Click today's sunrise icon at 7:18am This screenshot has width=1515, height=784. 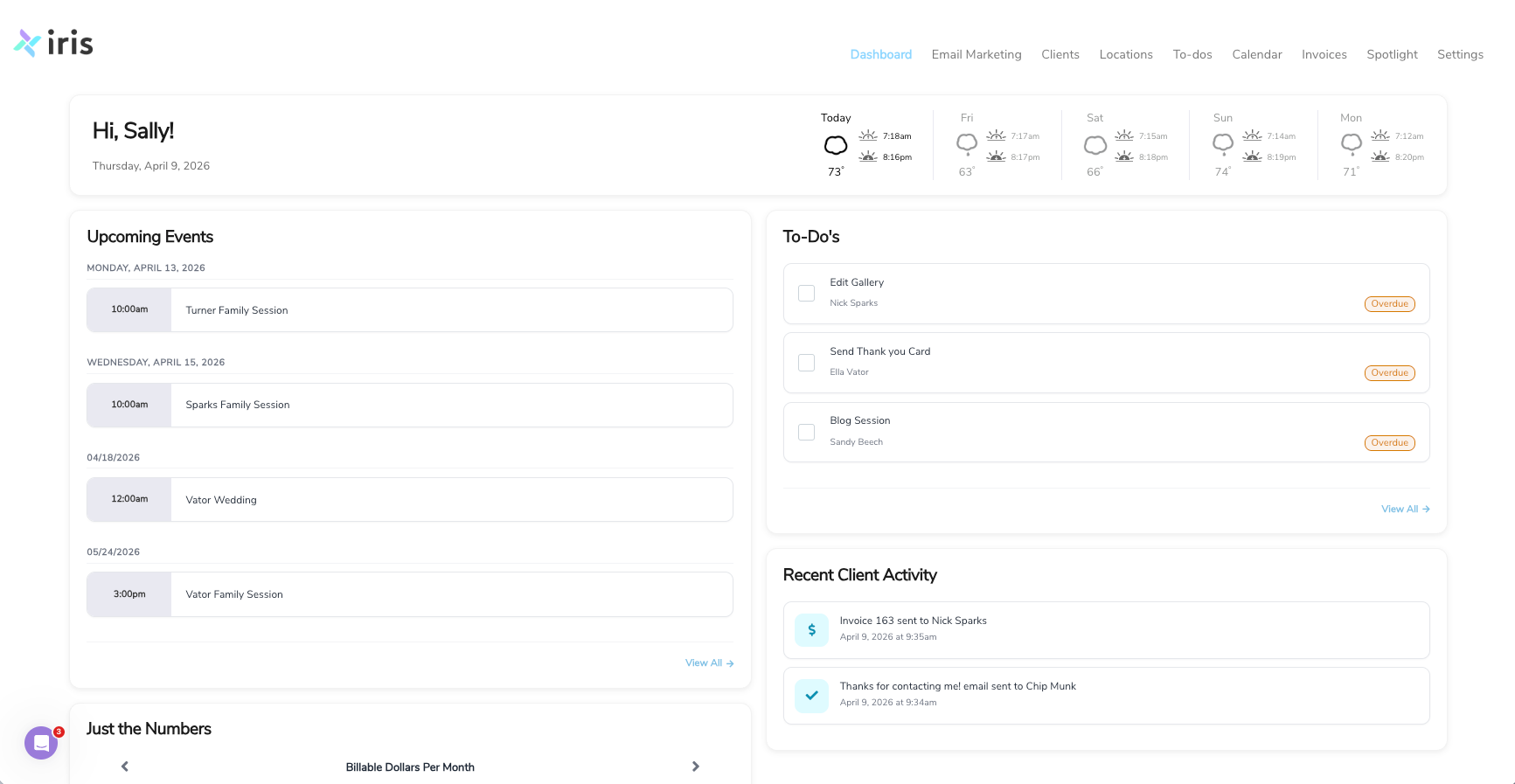(x=868, y=135)
